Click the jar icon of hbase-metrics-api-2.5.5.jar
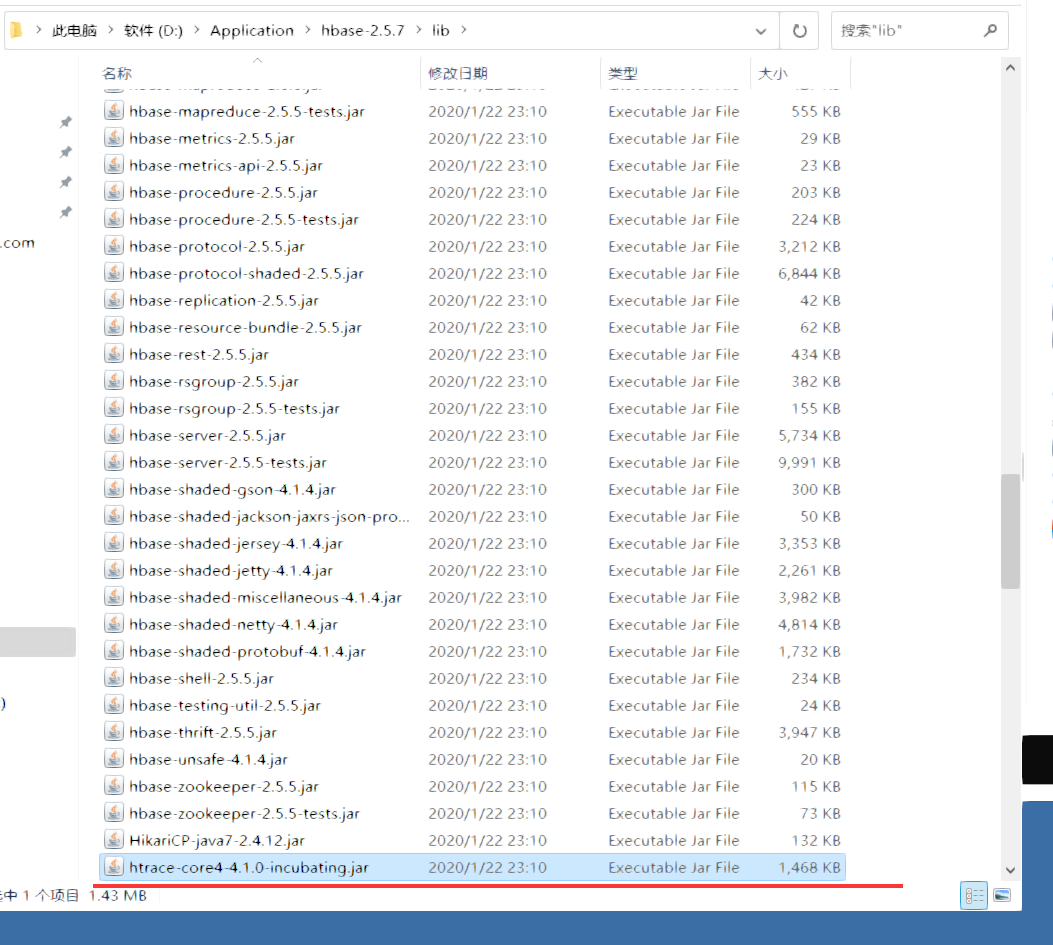The image size is (1053, 945). click(x=114, y=165)
